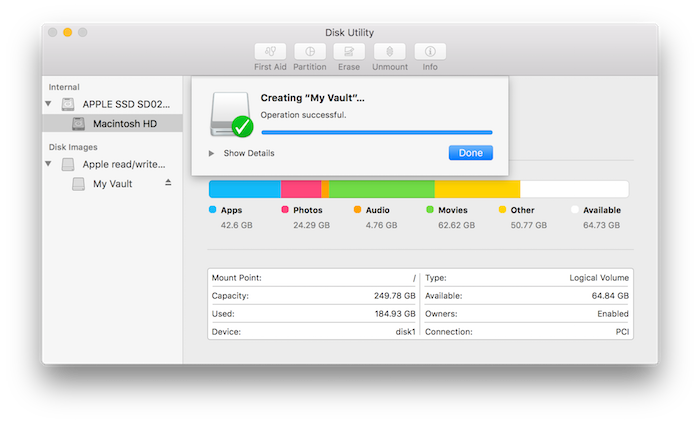The width and height of the screenshot is (700, 424).
Task: Click the 4.76 GB Audio value
Action: [x=381, y=225]
